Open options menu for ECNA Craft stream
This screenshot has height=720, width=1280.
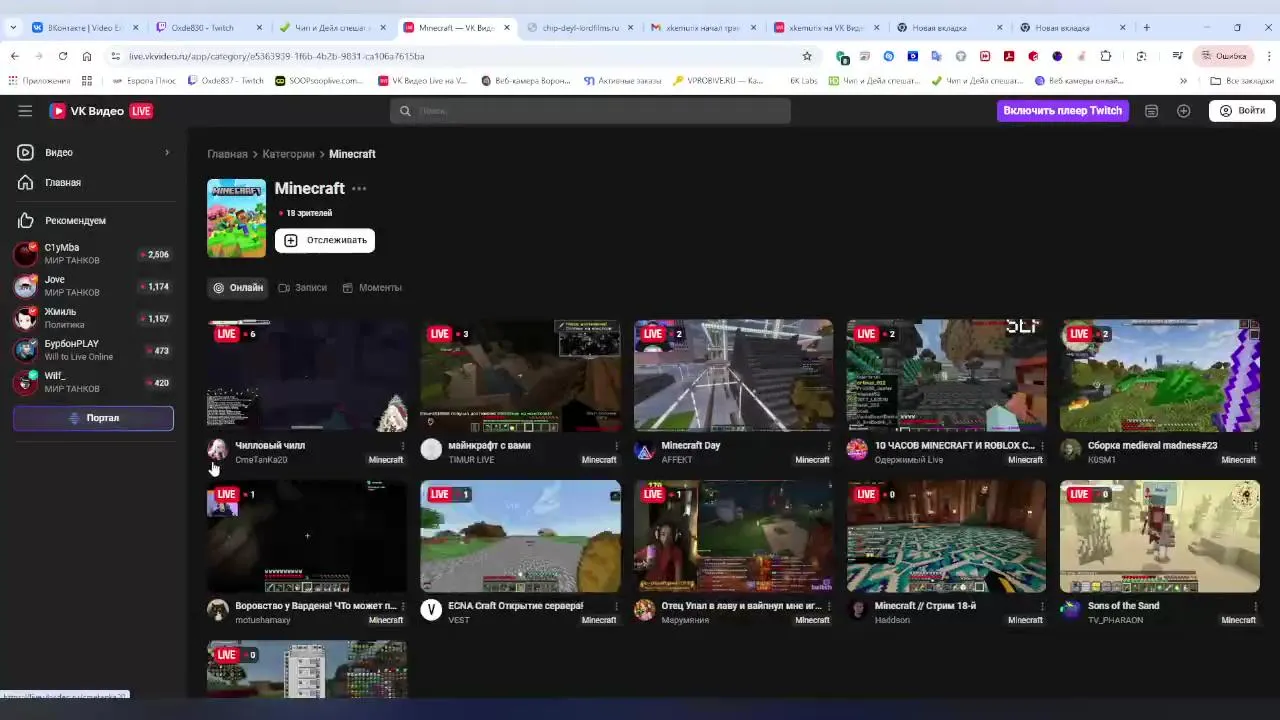[x=616, y=606]
